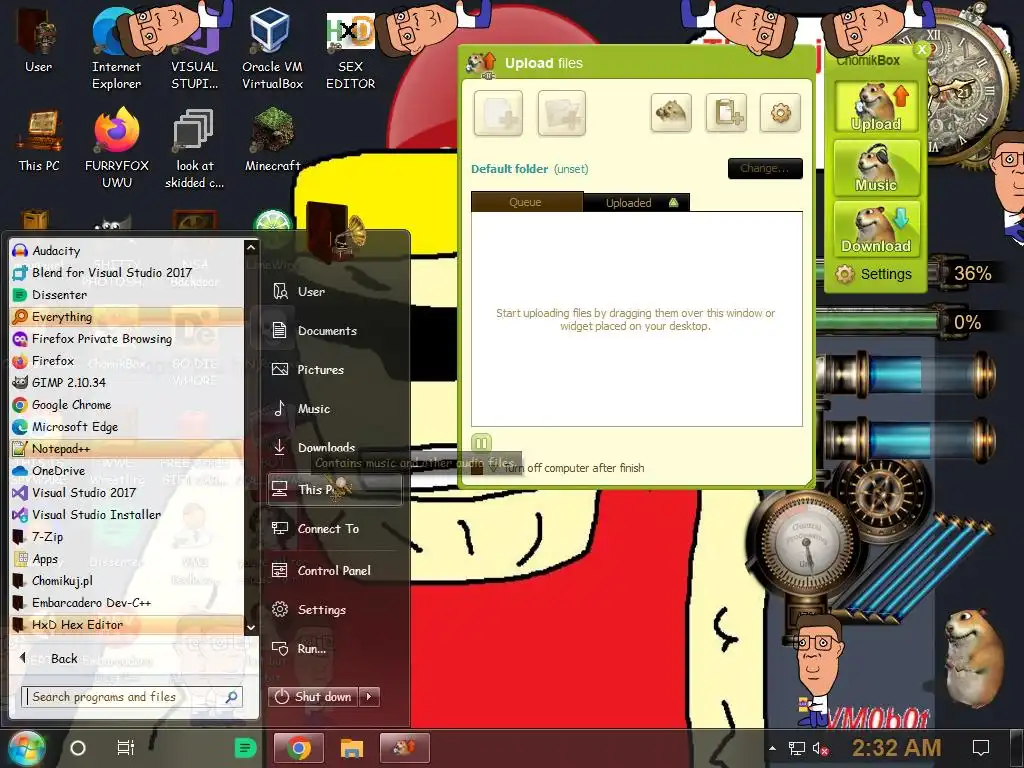This screenshot has width=1024, height=768.
Task: Open Task View on the taskbar
Action: coord(125,748)
